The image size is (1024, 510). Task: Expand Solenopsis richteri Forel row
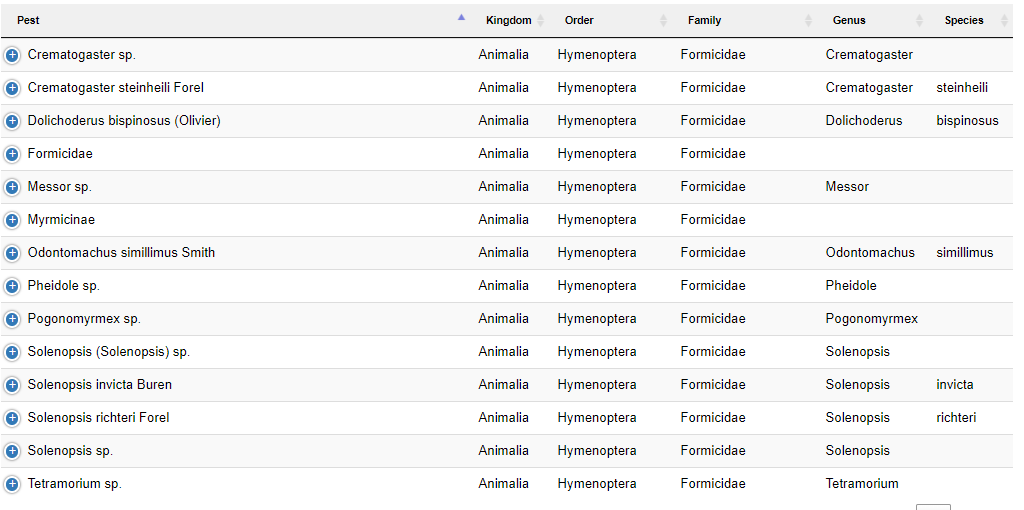coord(11,419)
